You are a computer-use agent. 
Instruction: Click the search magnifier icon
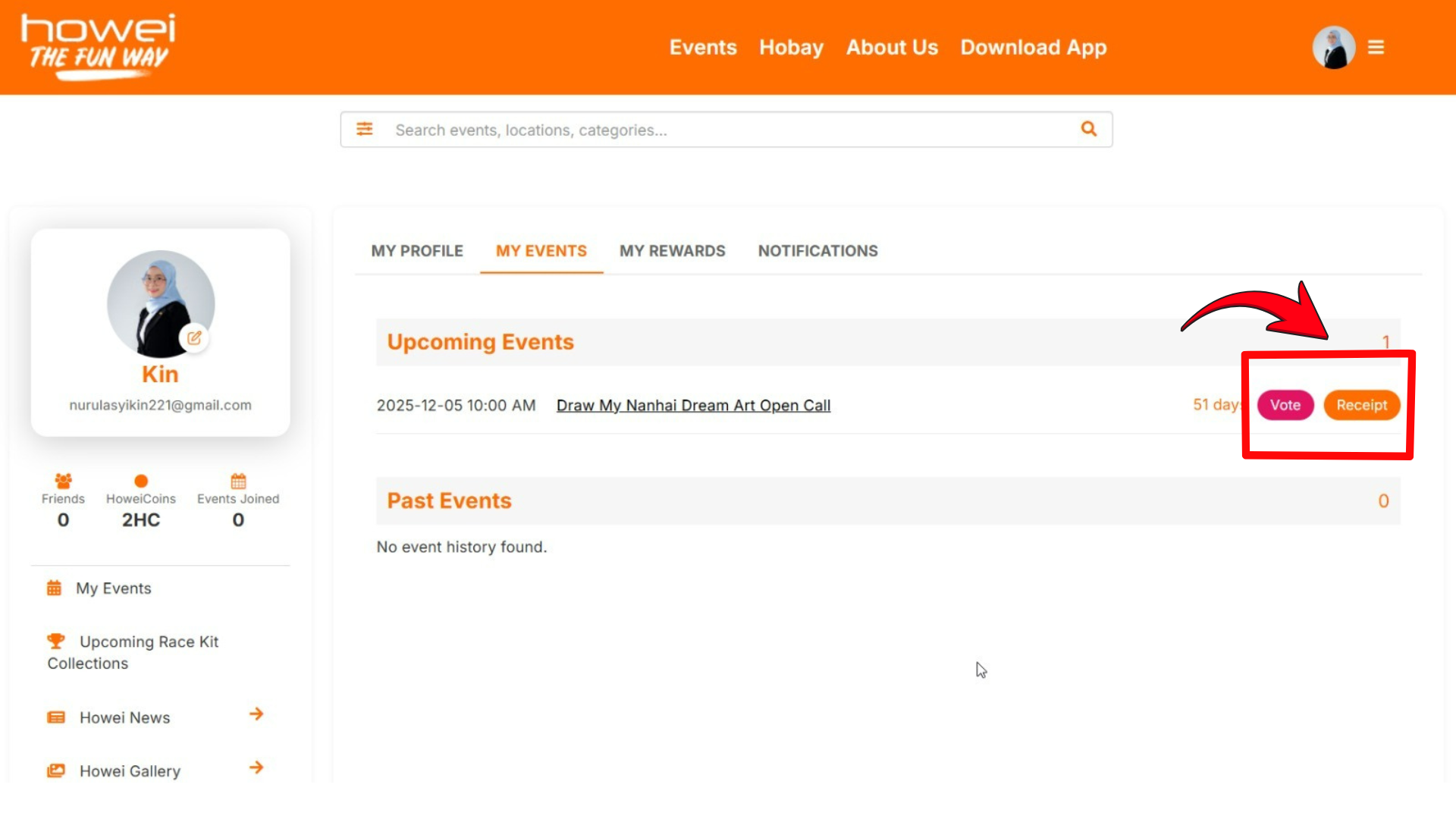point(1089,129)
